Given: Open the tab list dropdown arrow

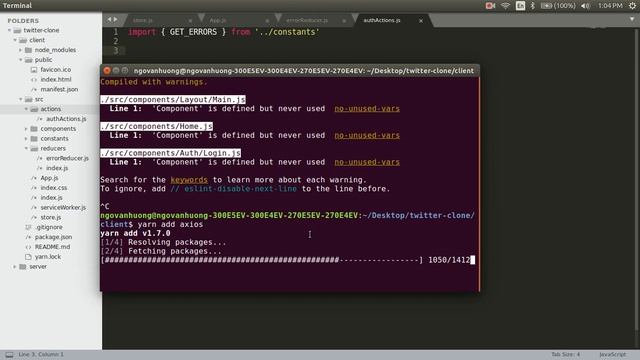Looking at the screenshot, I should pos(632,20).
